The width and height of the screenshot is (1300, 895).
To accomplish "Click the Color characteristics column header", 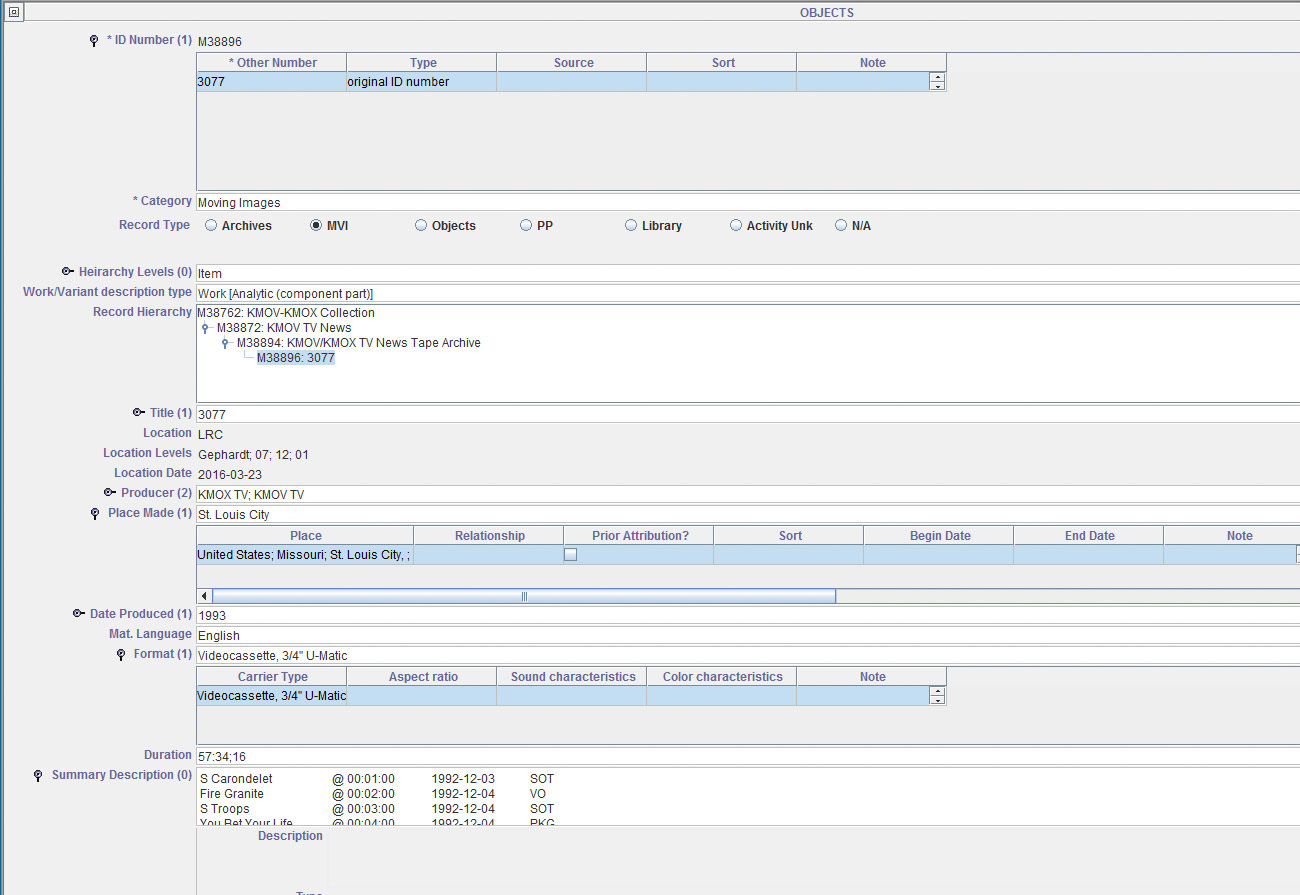I will (x=722, y=677).
